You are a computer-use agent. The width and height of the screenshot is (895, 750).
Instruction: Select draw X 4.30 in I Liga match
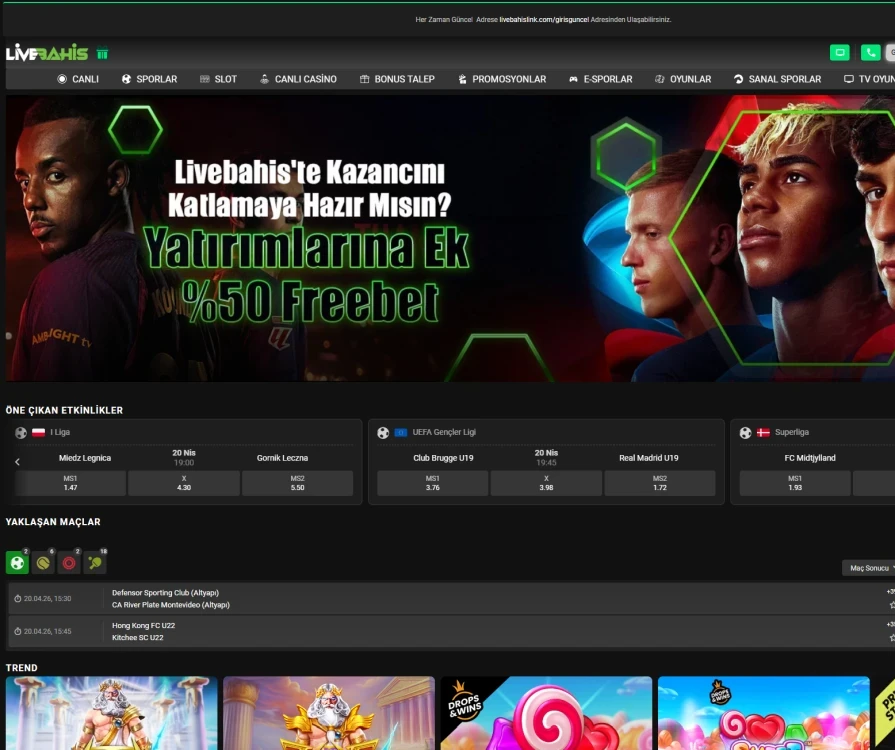(x=184, y=483)
